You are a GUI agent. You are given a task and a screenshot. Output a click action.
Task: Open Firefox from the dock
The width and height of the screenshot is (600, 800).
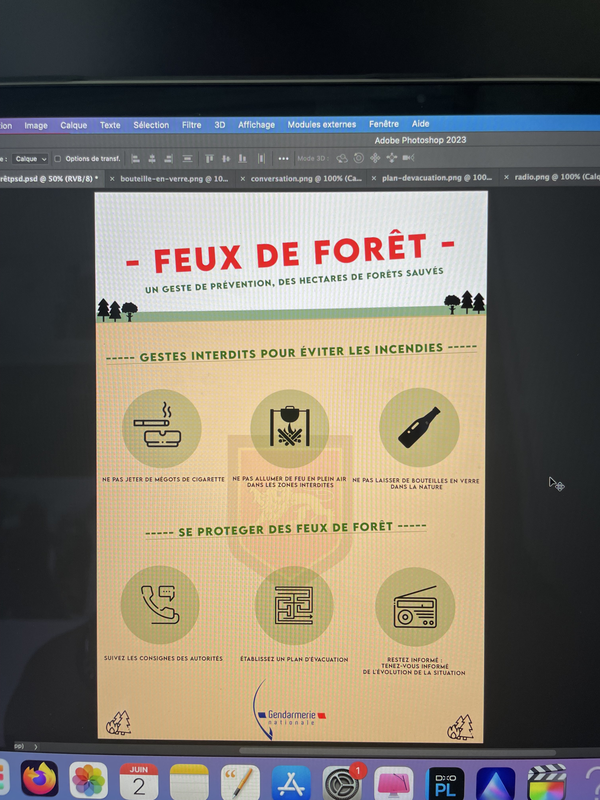click(x=39, y=778)
